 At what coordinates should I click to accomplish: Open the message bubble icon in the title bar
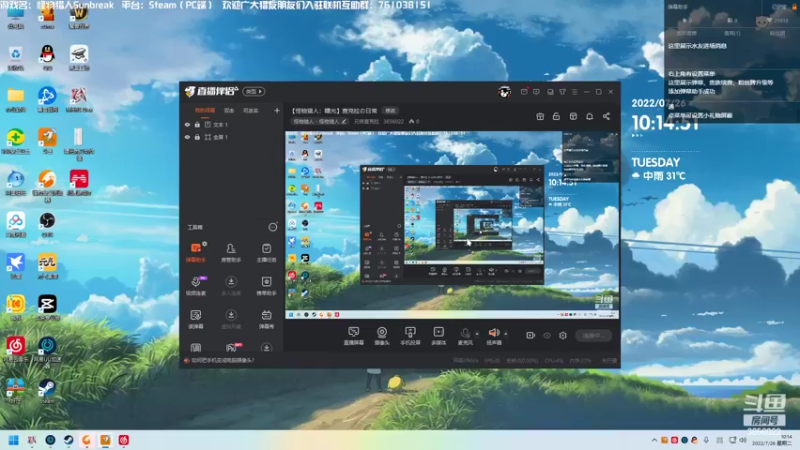click(536, 92)
